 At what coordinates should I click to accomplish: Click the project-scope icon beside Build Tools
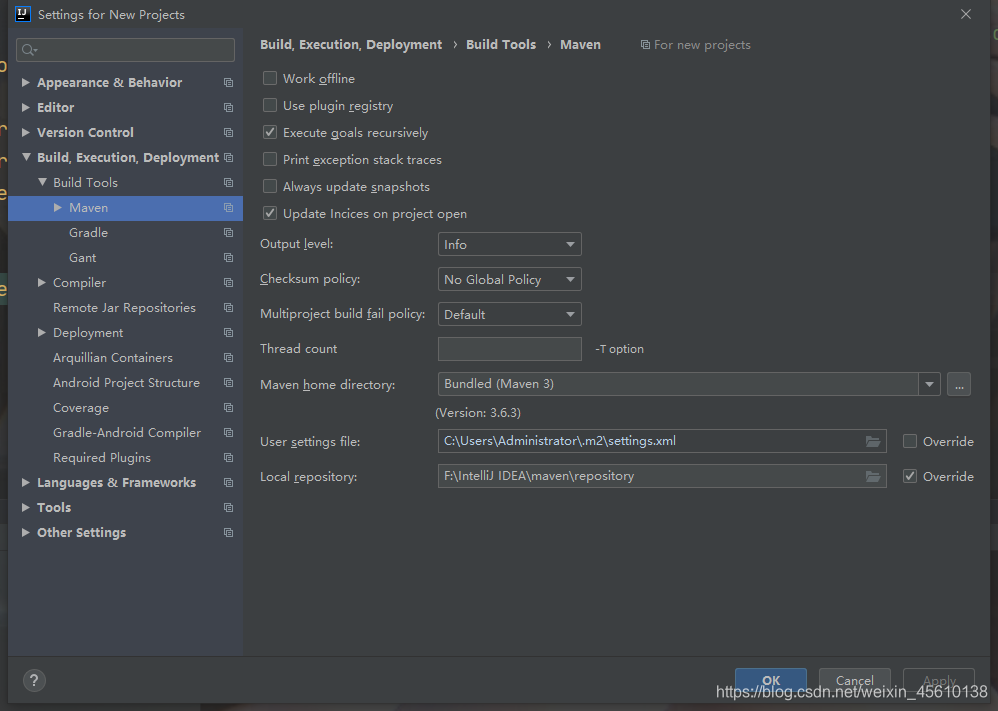tap(228, 183)
